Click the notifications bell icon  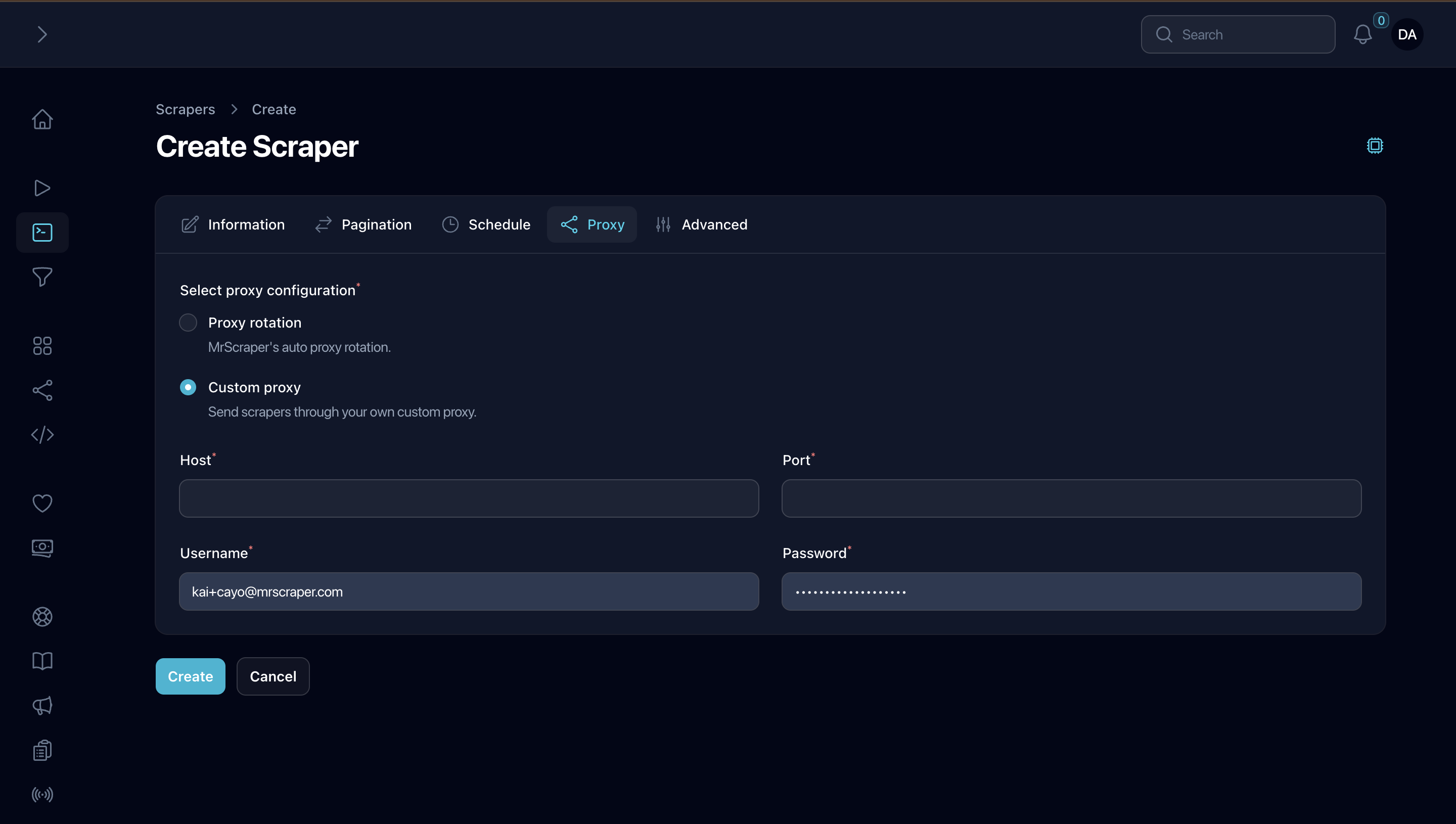coord(1362,34)
